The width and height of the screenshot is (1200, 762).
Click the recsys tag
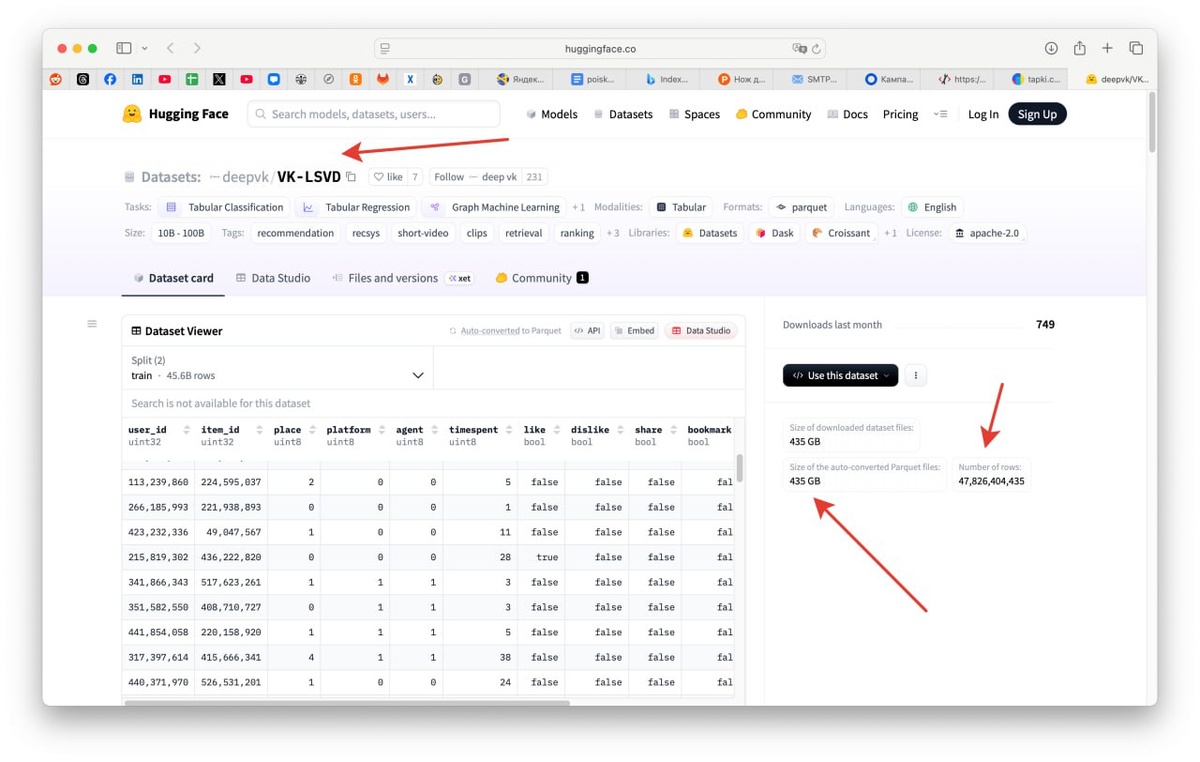tap(366, 233)
